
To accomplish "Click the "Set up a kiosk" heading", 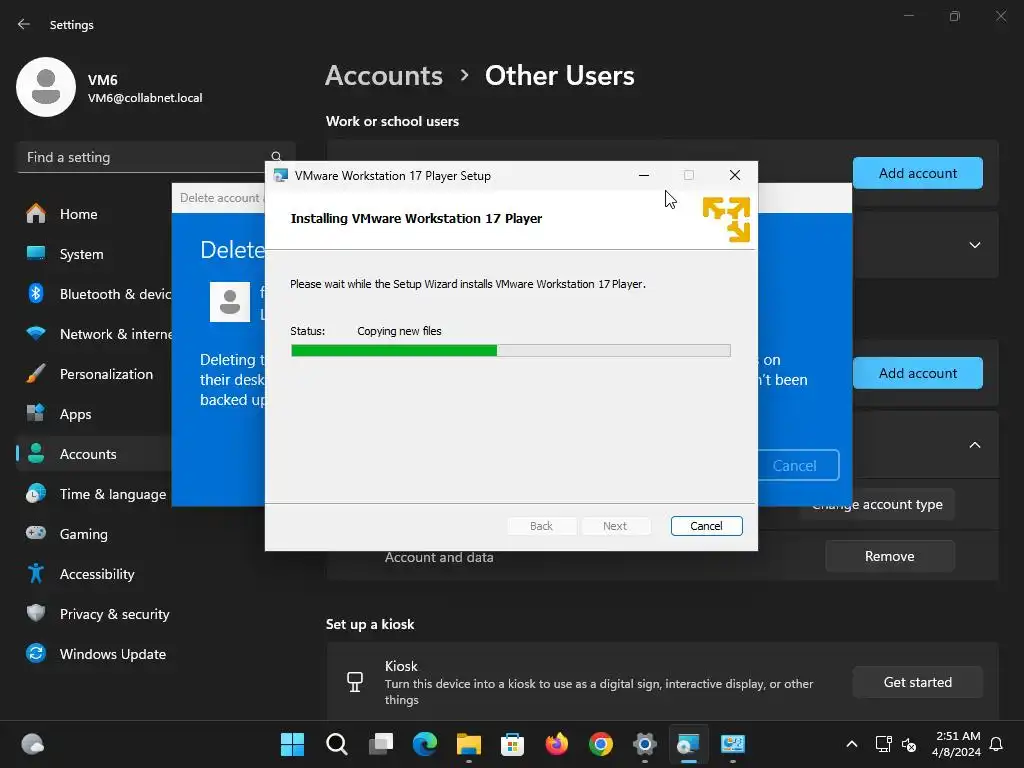I will coord(370,624).
